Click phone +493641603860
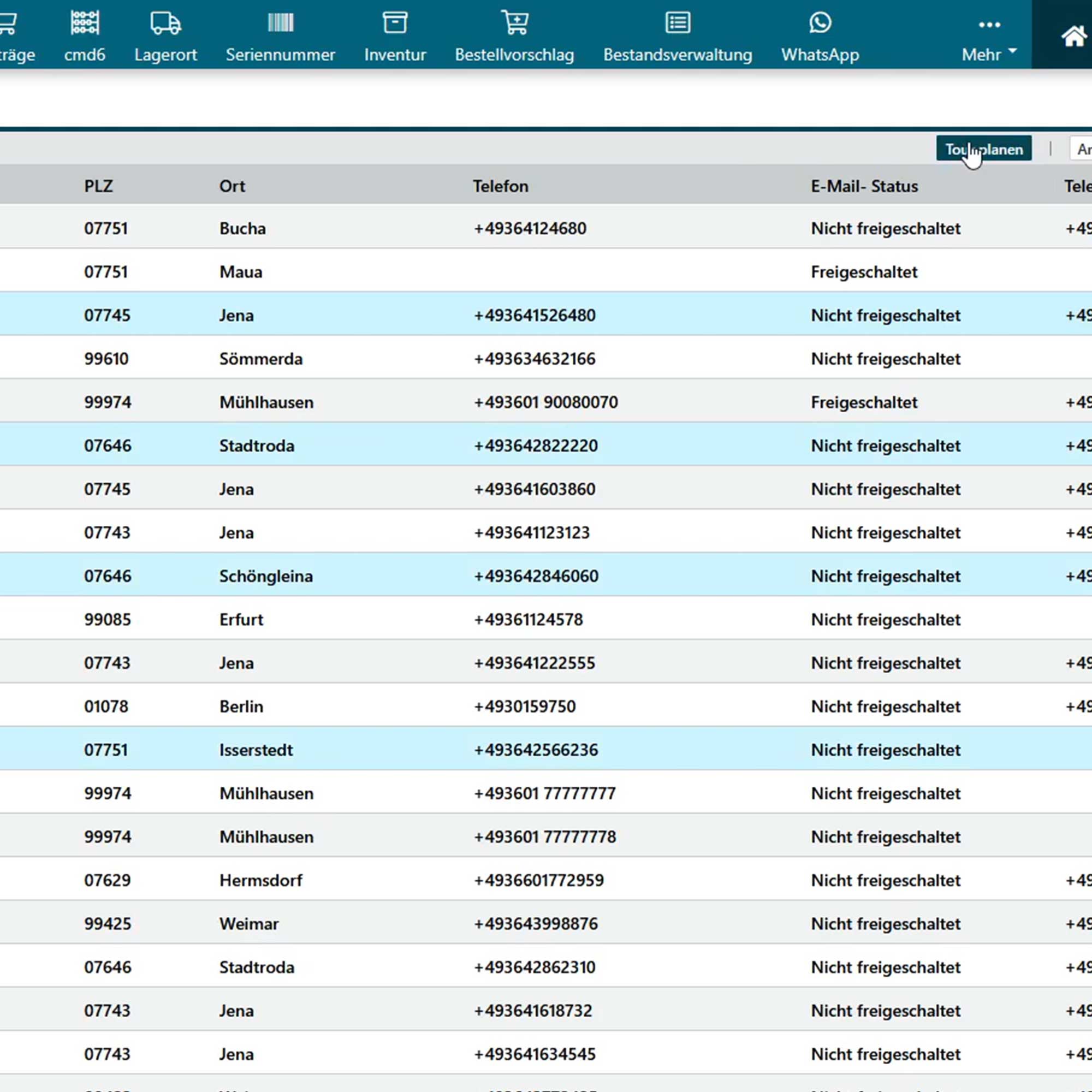1092x1092 pixels. click(x=535, y=489)
